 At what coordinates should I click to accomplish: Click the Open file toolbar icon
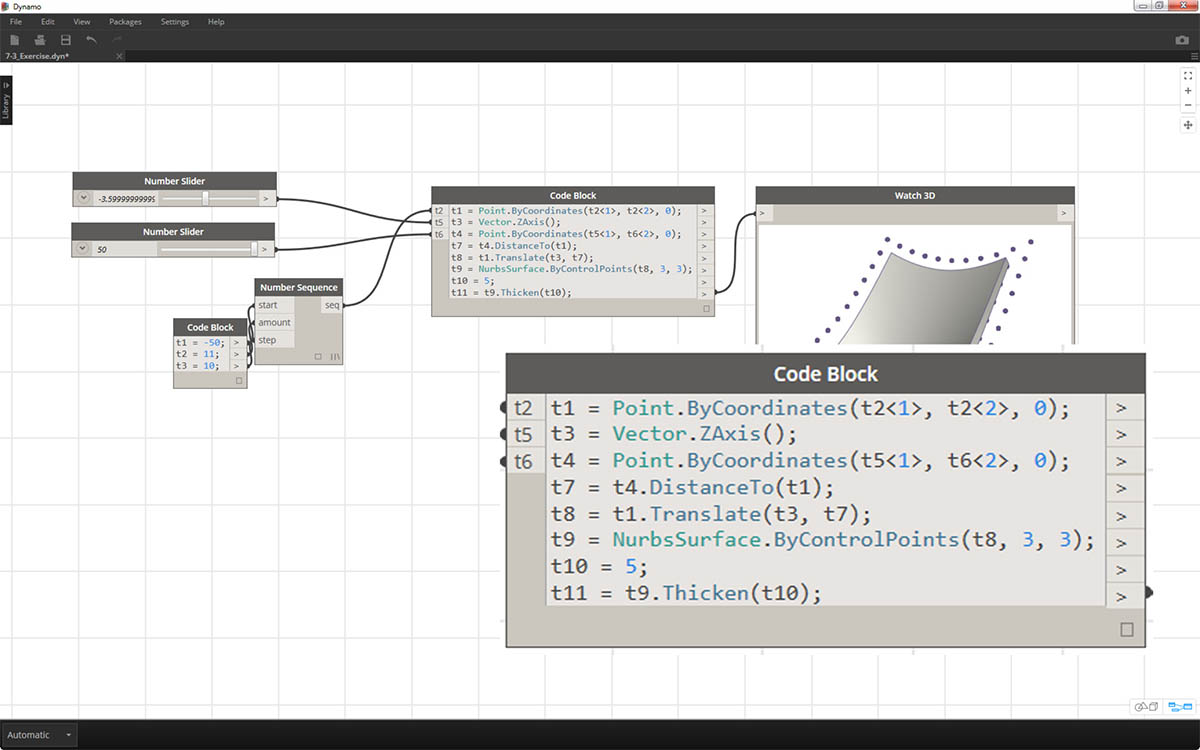pos(40,40)
